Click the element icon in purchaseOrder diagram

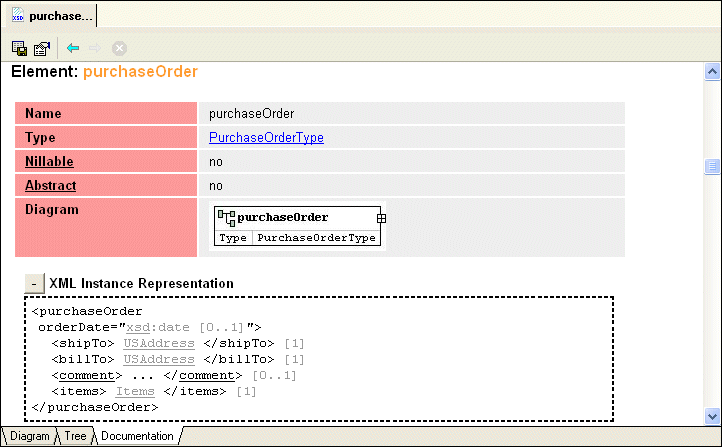click(x=226, y=217)
